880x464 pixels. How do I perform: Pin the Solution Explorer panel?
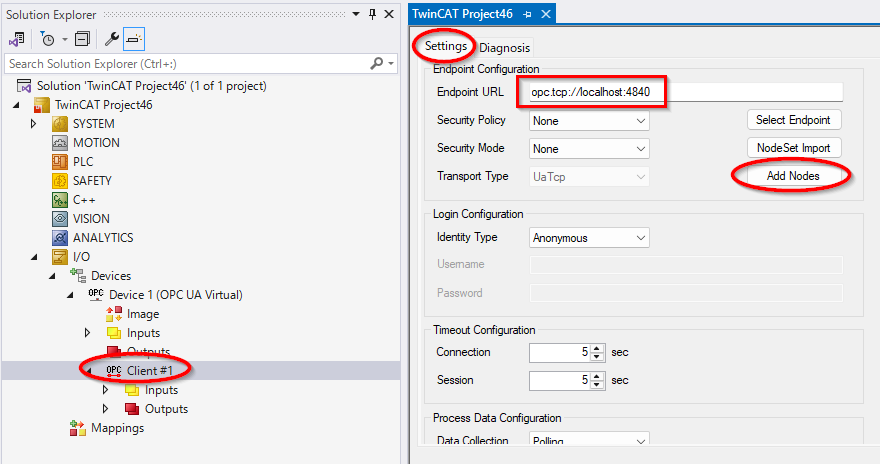click(x=373, y=14)
